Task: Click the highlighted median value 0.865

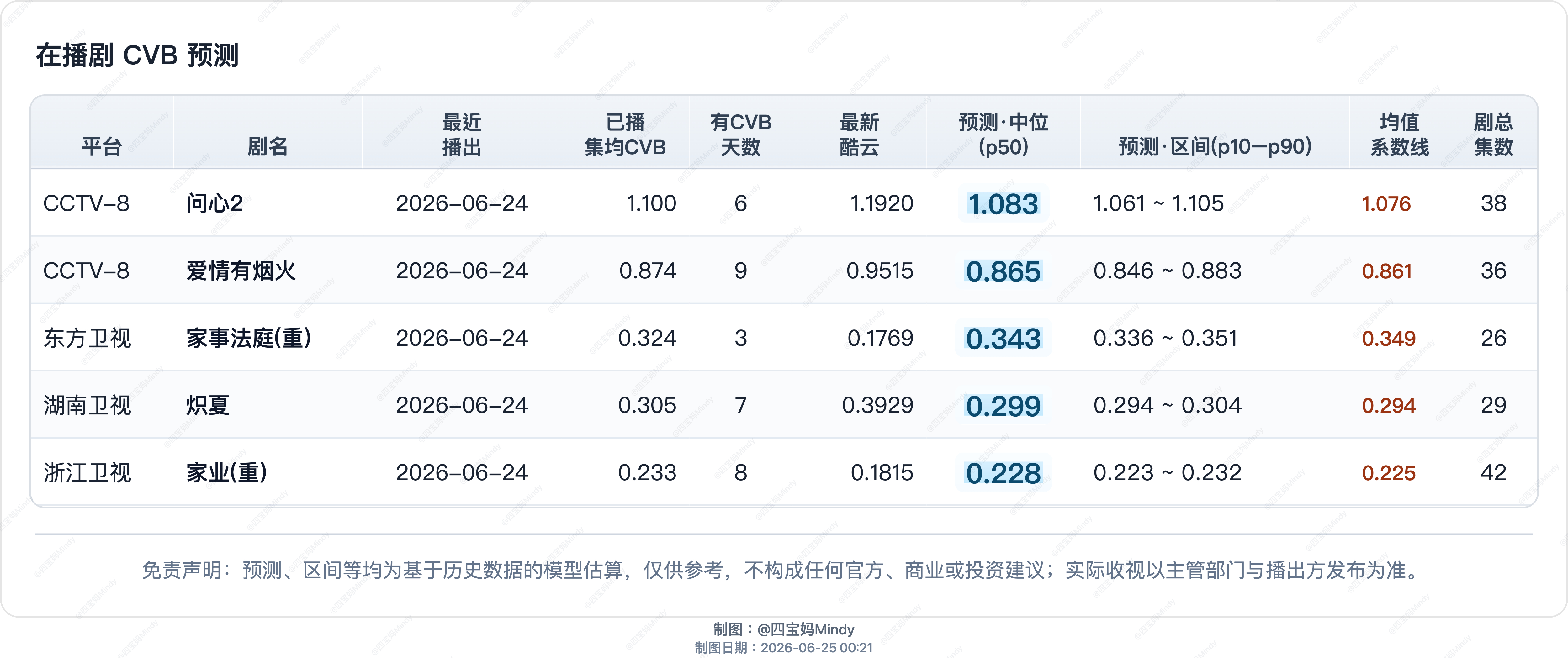Action: click(x=1003, y=271)
